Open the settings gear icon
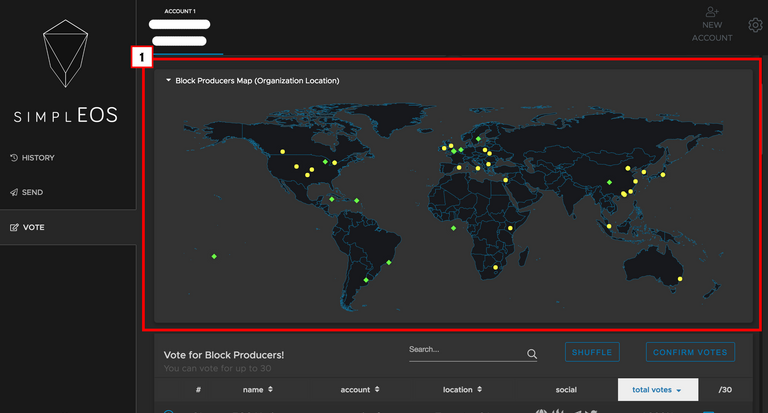 tap(755, 25)
